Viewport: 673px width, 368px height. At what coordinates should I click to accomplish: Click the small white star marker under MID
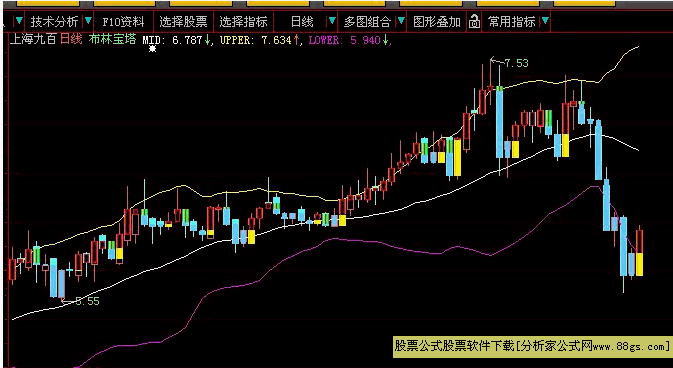coord(152,49)
